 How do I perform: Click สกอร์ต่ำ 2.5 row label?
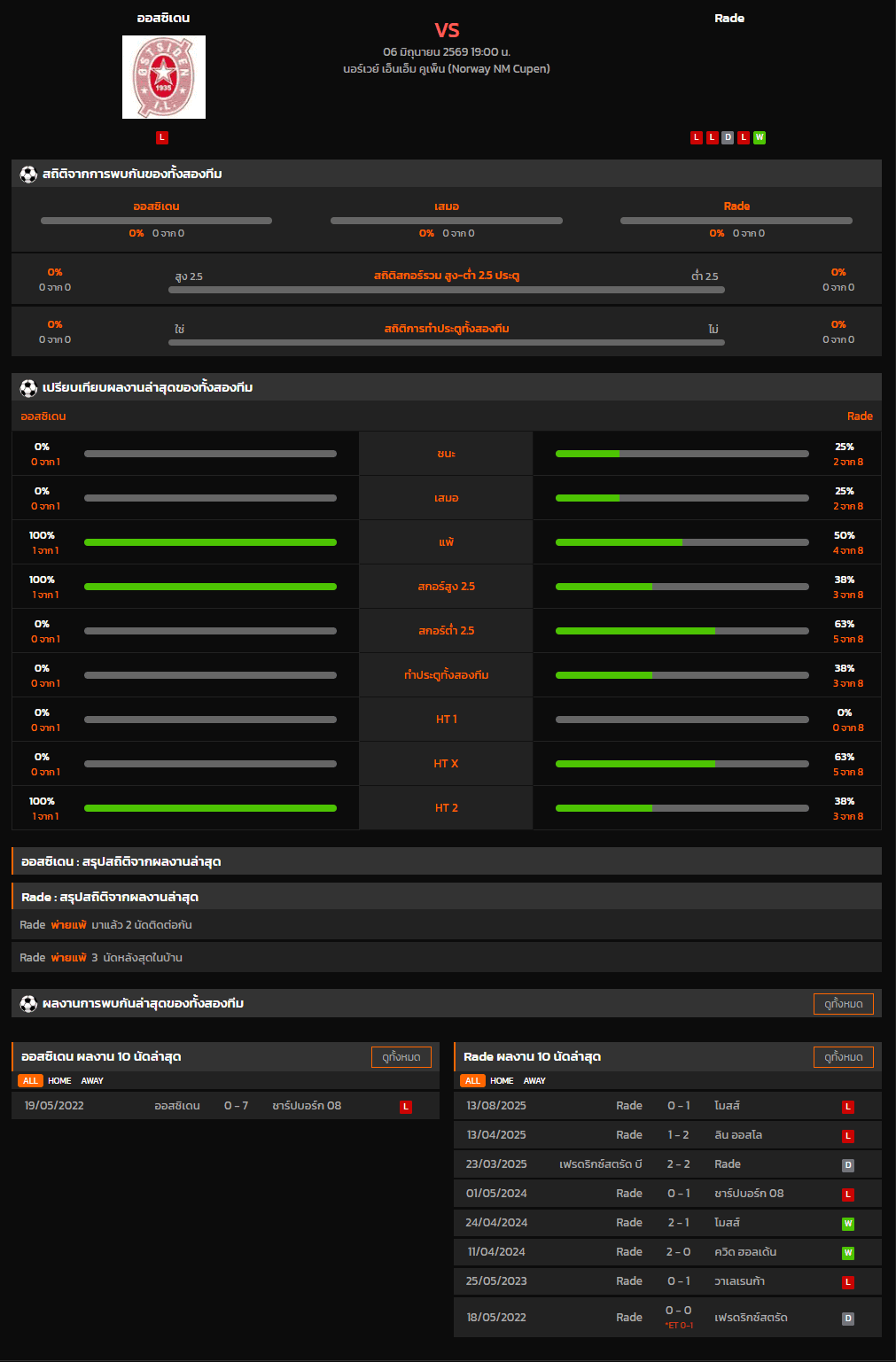tap(447, 631)
